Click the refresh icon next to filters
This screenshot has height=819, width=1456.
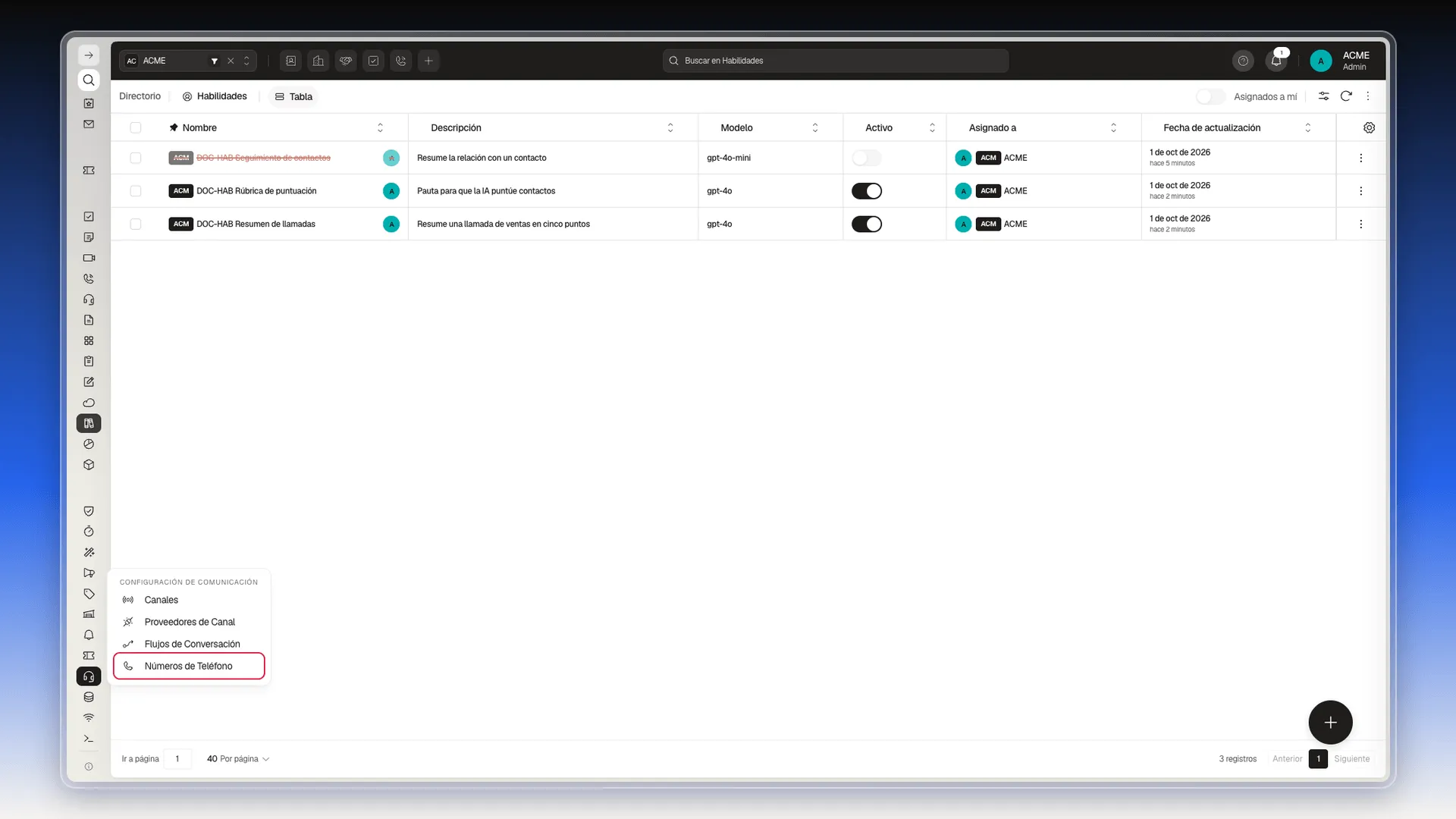click(1346, 96)
